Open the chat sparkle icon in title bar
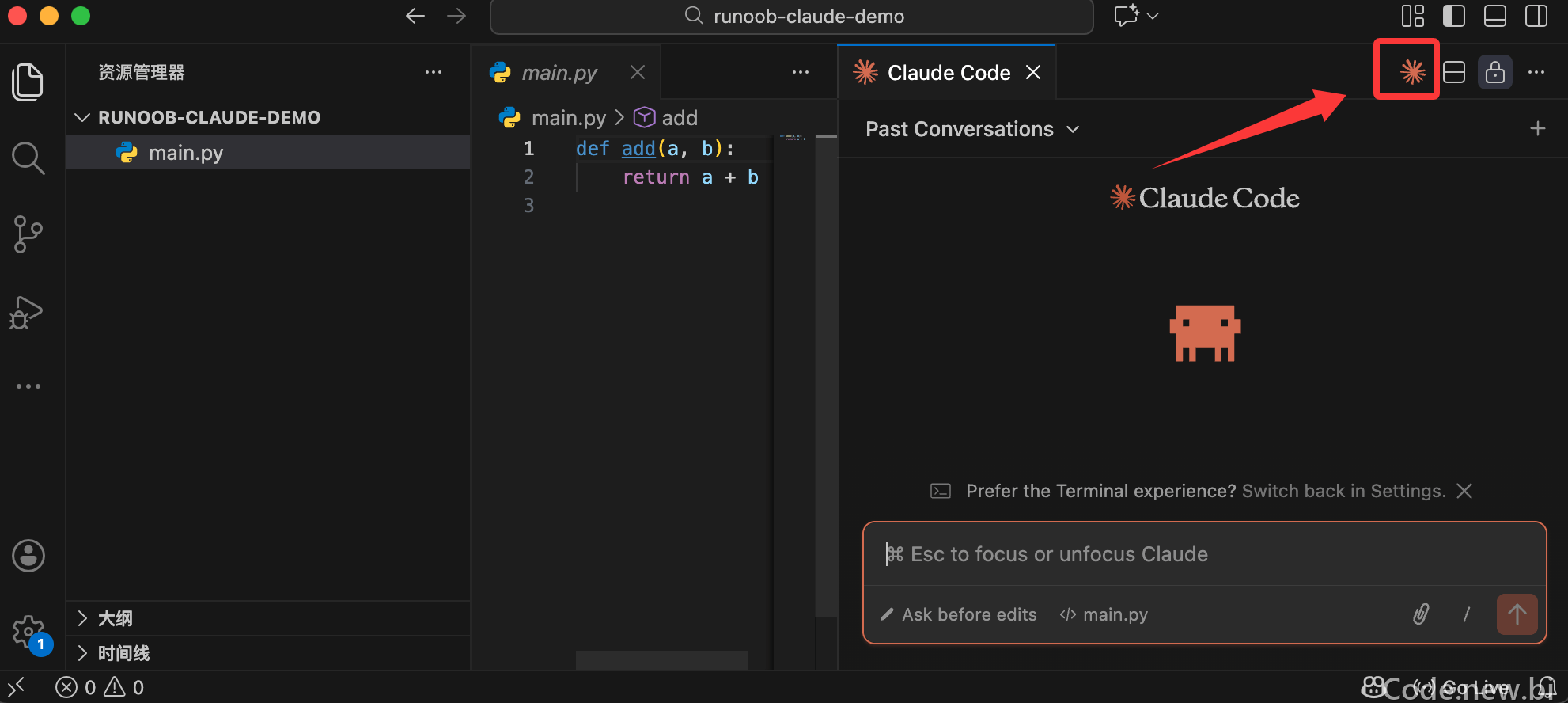 1127,16
